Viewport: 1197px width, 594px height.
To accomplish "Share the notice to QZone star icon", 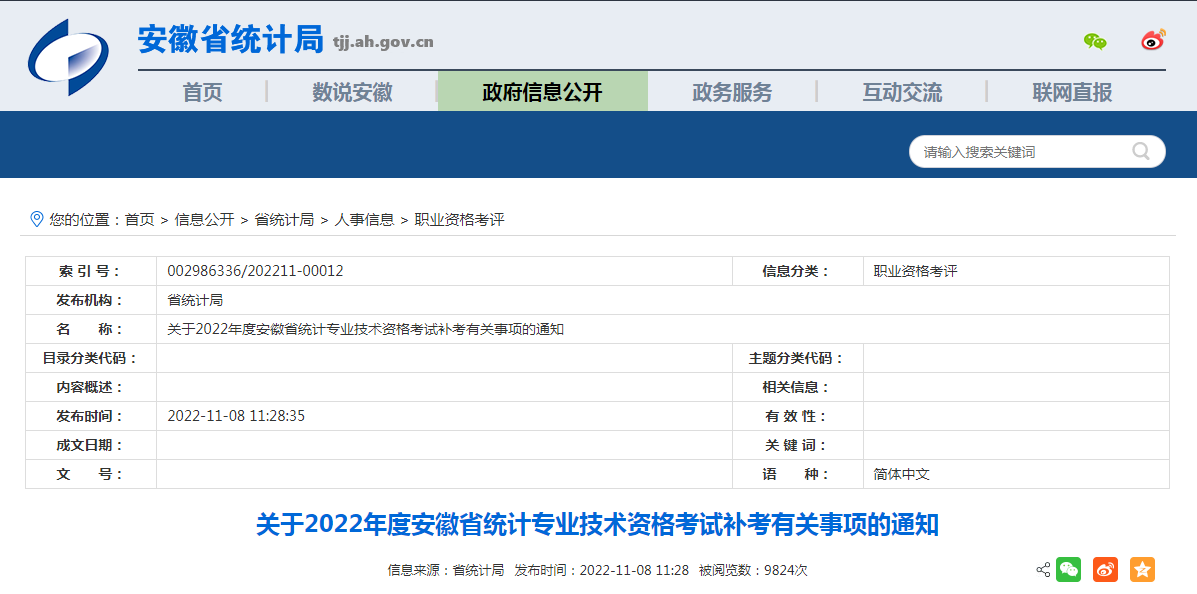I will [1140, 569].
